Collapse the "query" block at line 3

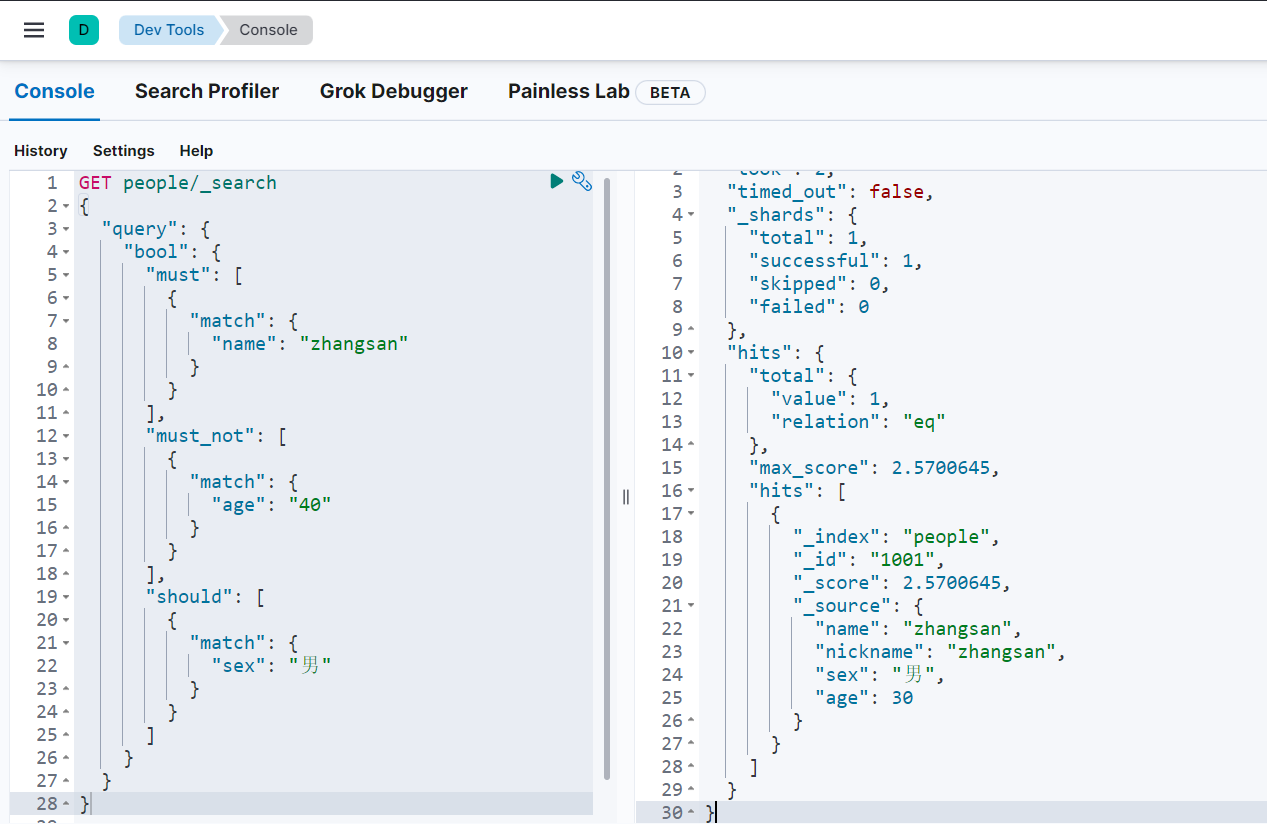pos(66,229)
